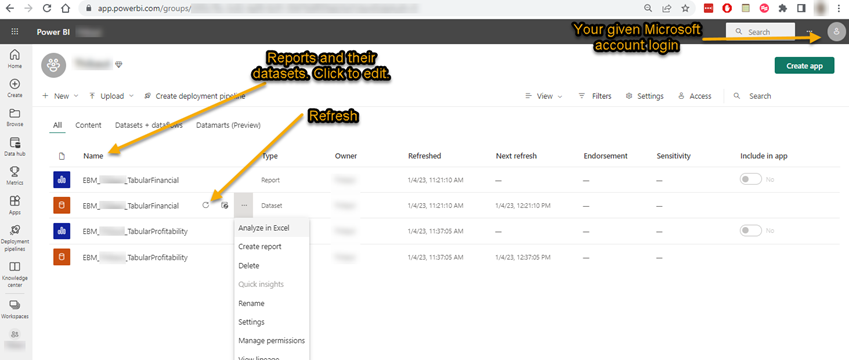849x360 pixels.
Task: Click the TabularProfitability dataset orange icon
Action: (62, 257)
